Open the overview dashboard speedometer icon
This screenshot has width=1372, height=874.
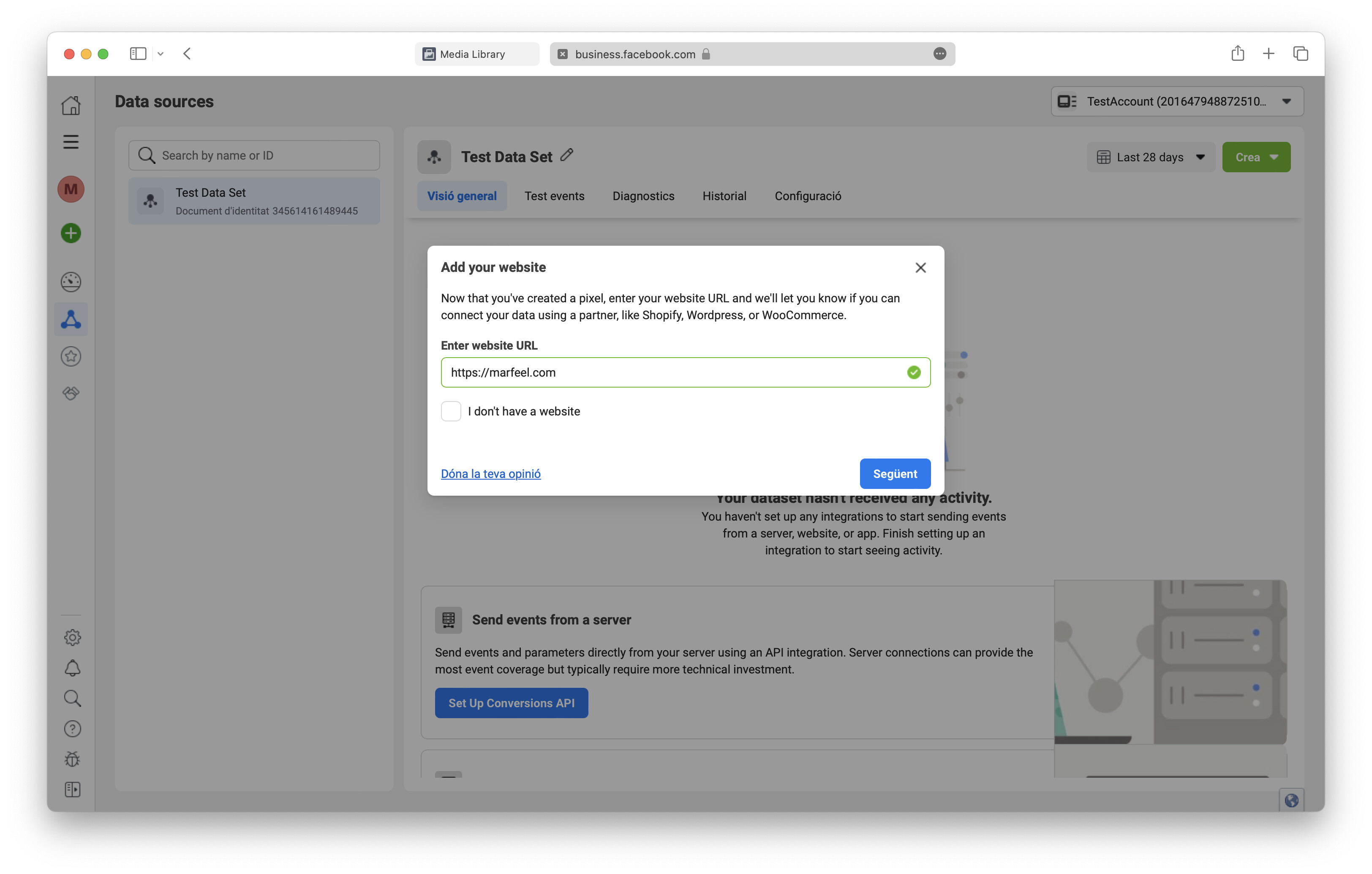click(x=71, y=281)
